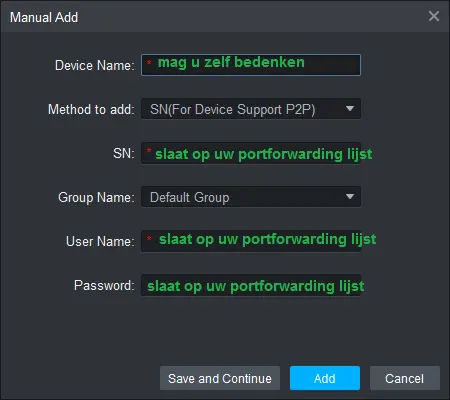Viewport: 450px width, 400px height.
Task: Open the Method to add dropdown
Action: point(251,109)
